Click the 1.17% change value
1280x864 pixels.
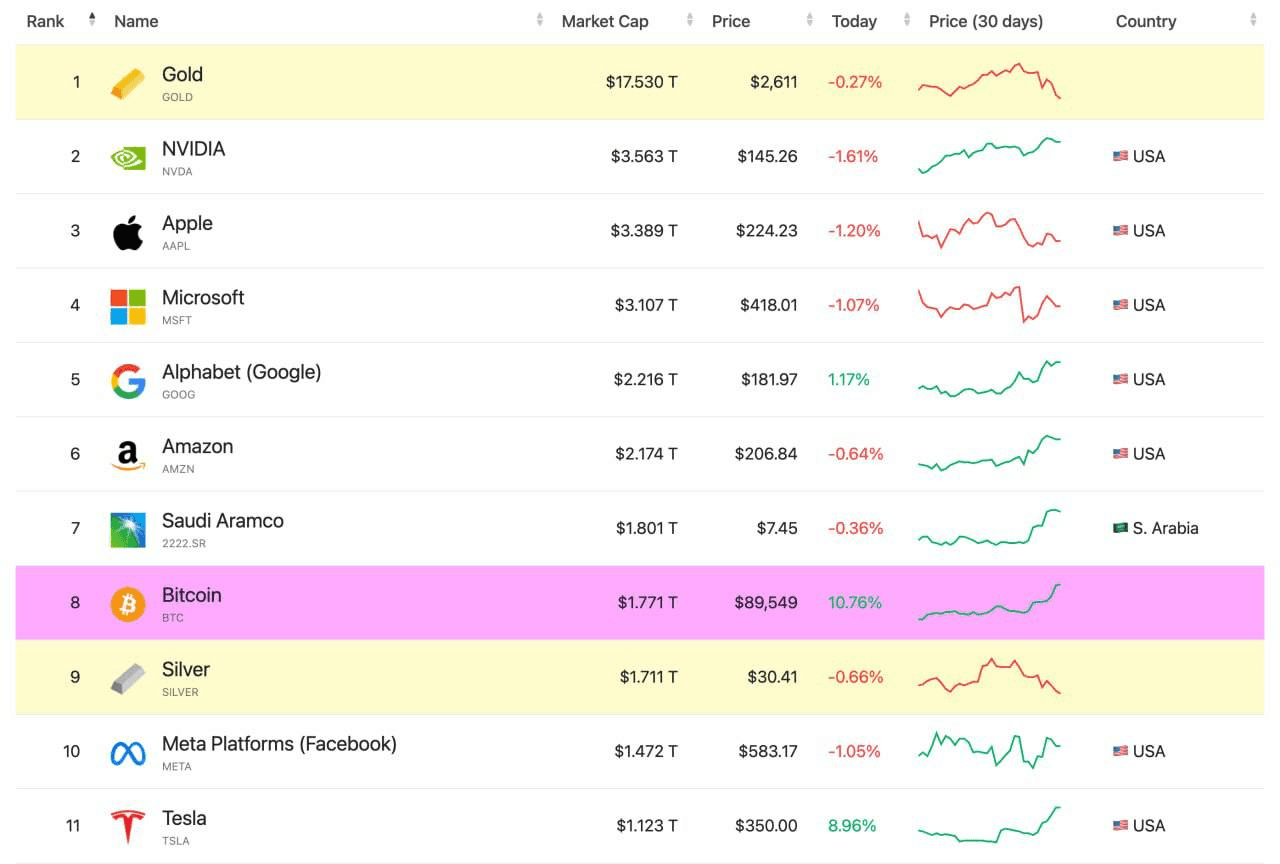(x=849, y=380)
